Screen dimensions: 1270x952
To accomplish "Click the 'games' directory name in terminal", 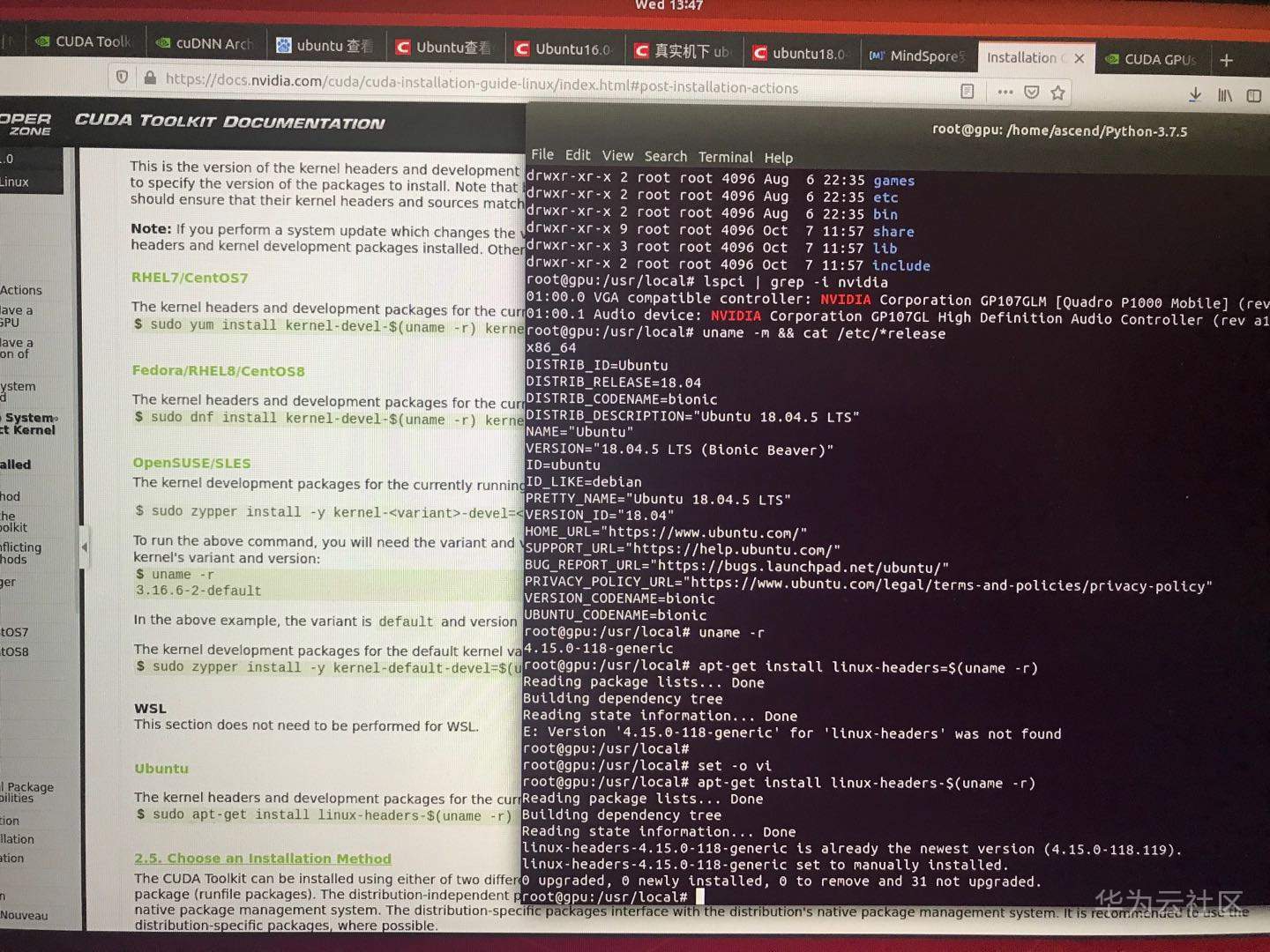I will (894, 181).
